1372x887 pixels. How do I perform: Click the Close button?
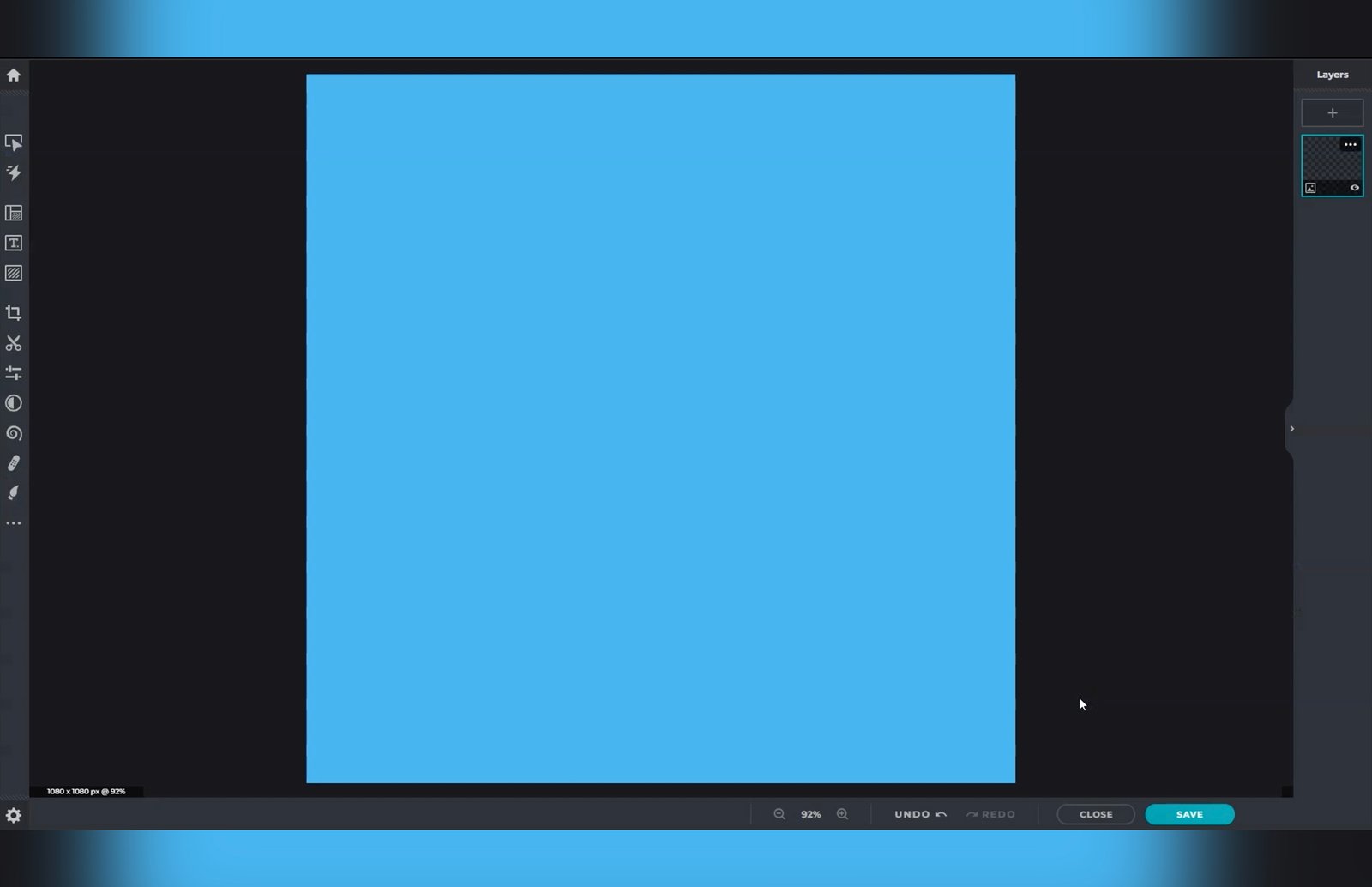click(x=1095, y=814)
